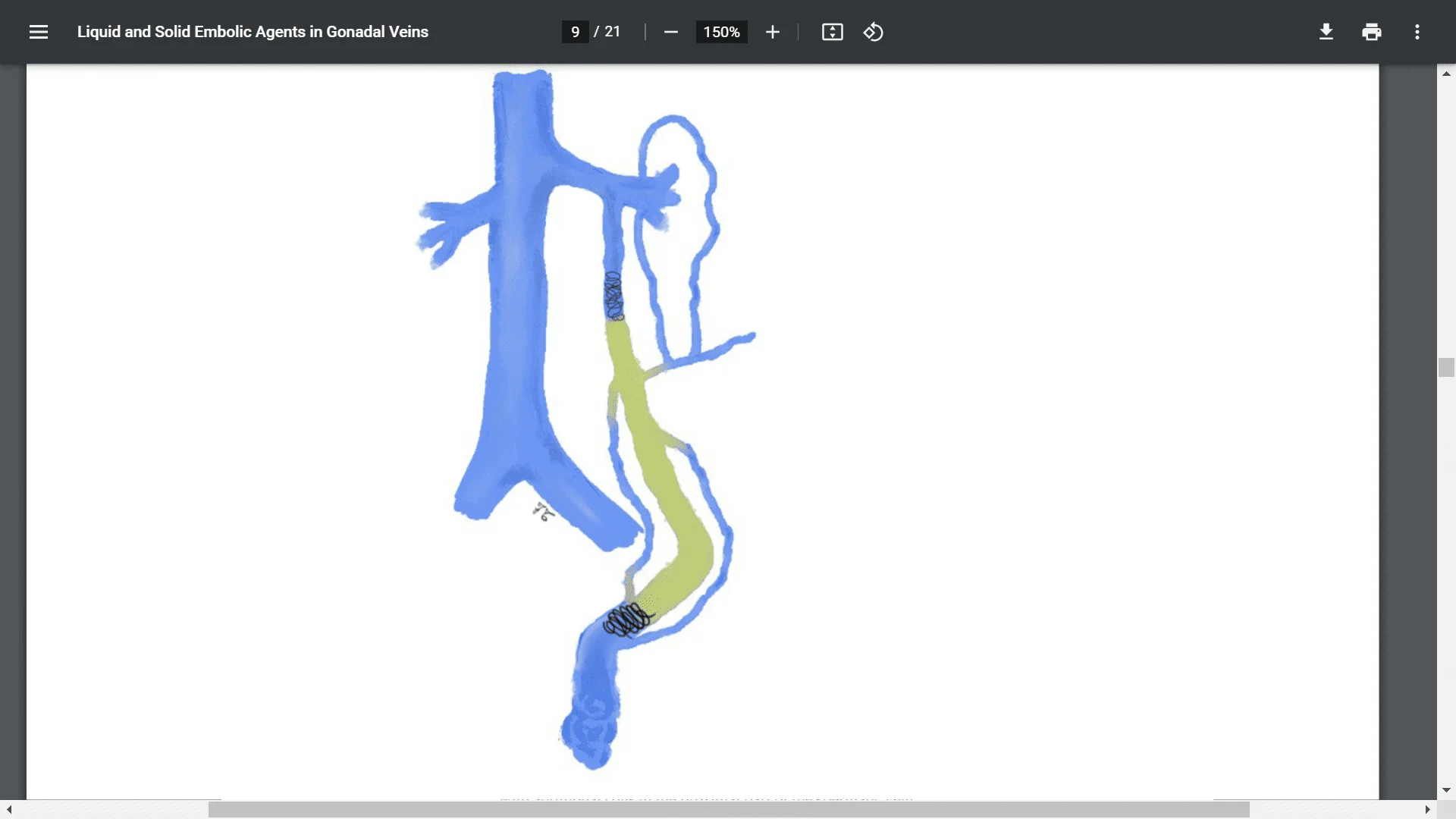Print the document

pos(1372,32)
